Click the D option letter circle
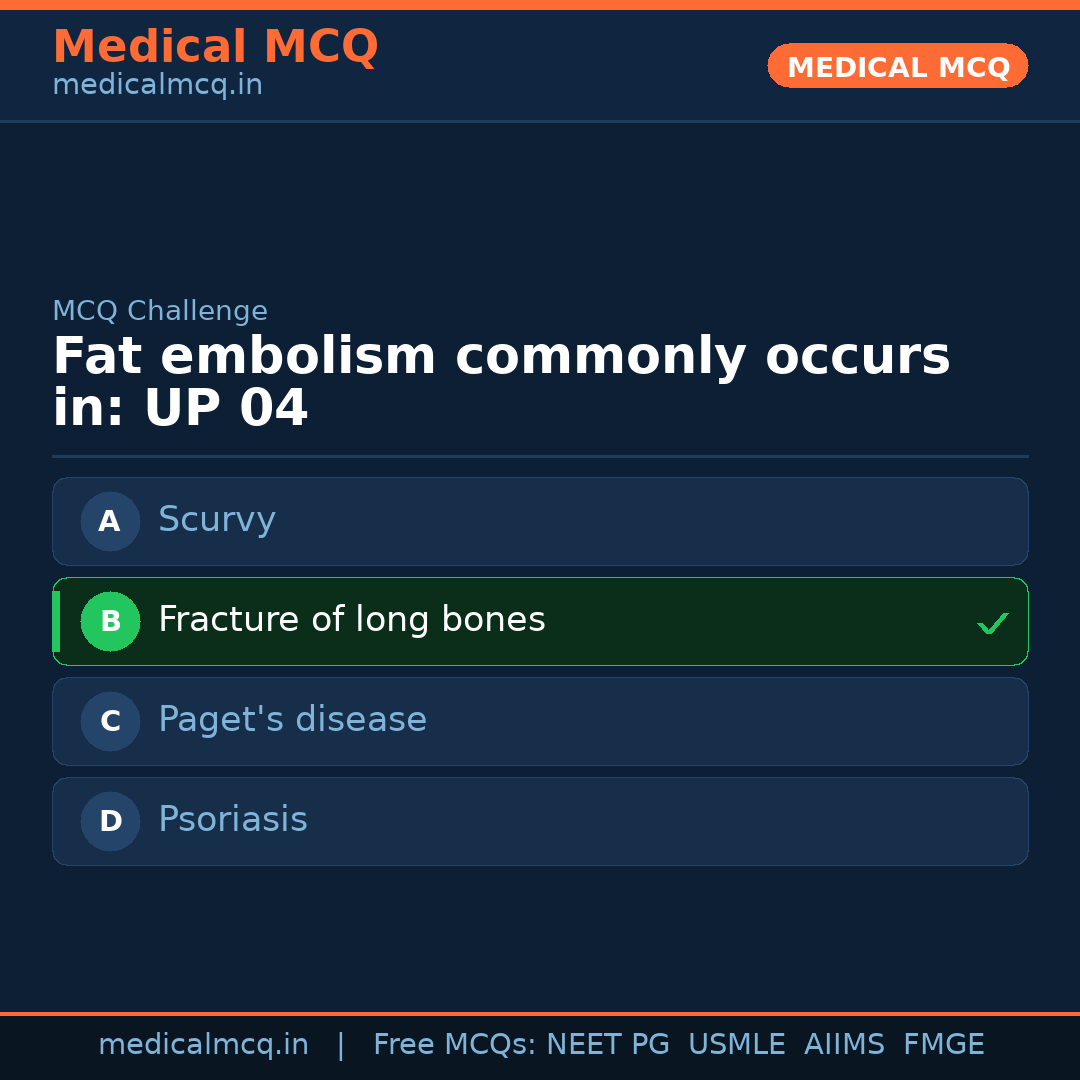 110,821
